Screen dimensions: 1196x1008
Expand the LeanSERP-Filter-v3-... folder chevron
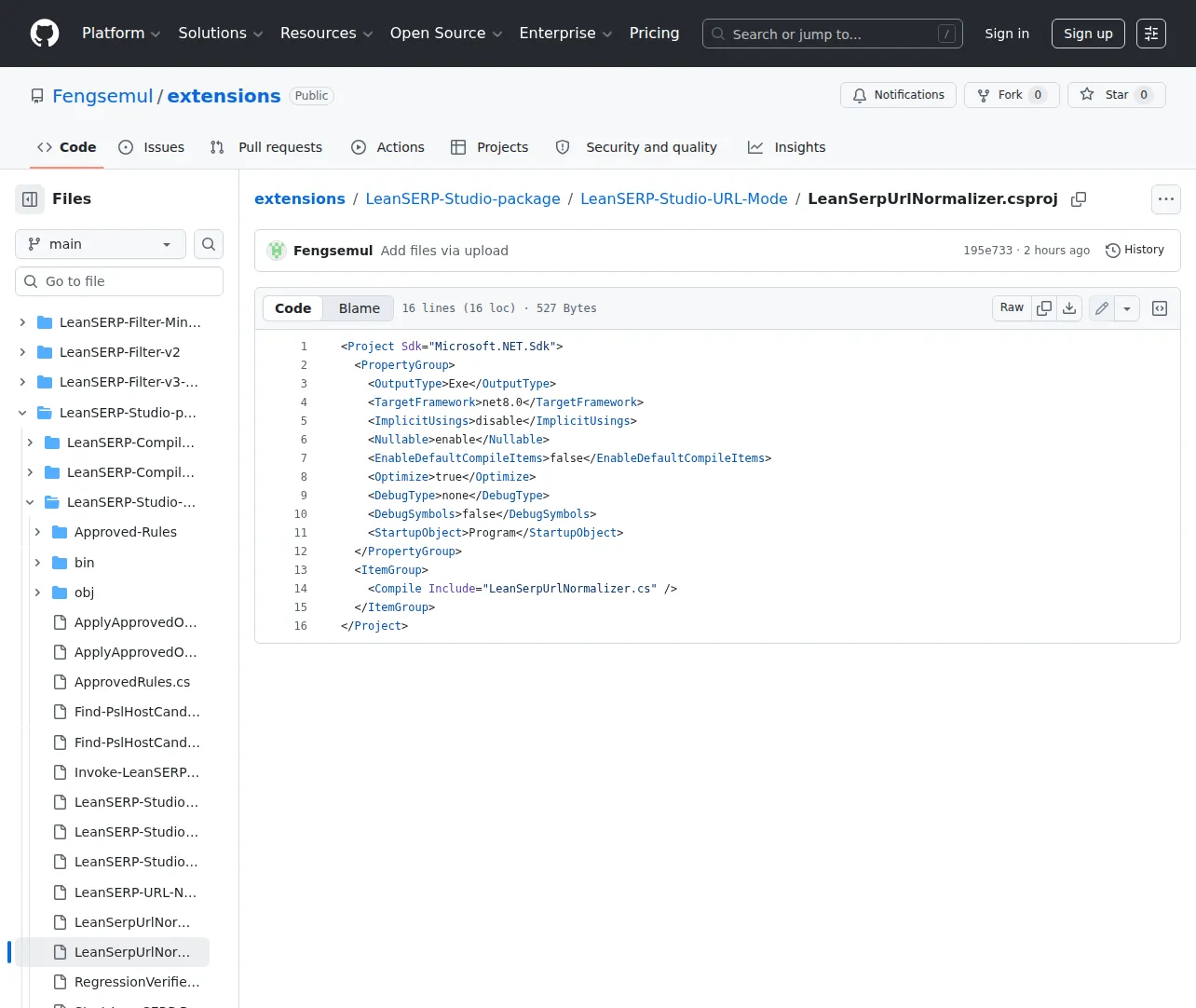tap(22, 382)
